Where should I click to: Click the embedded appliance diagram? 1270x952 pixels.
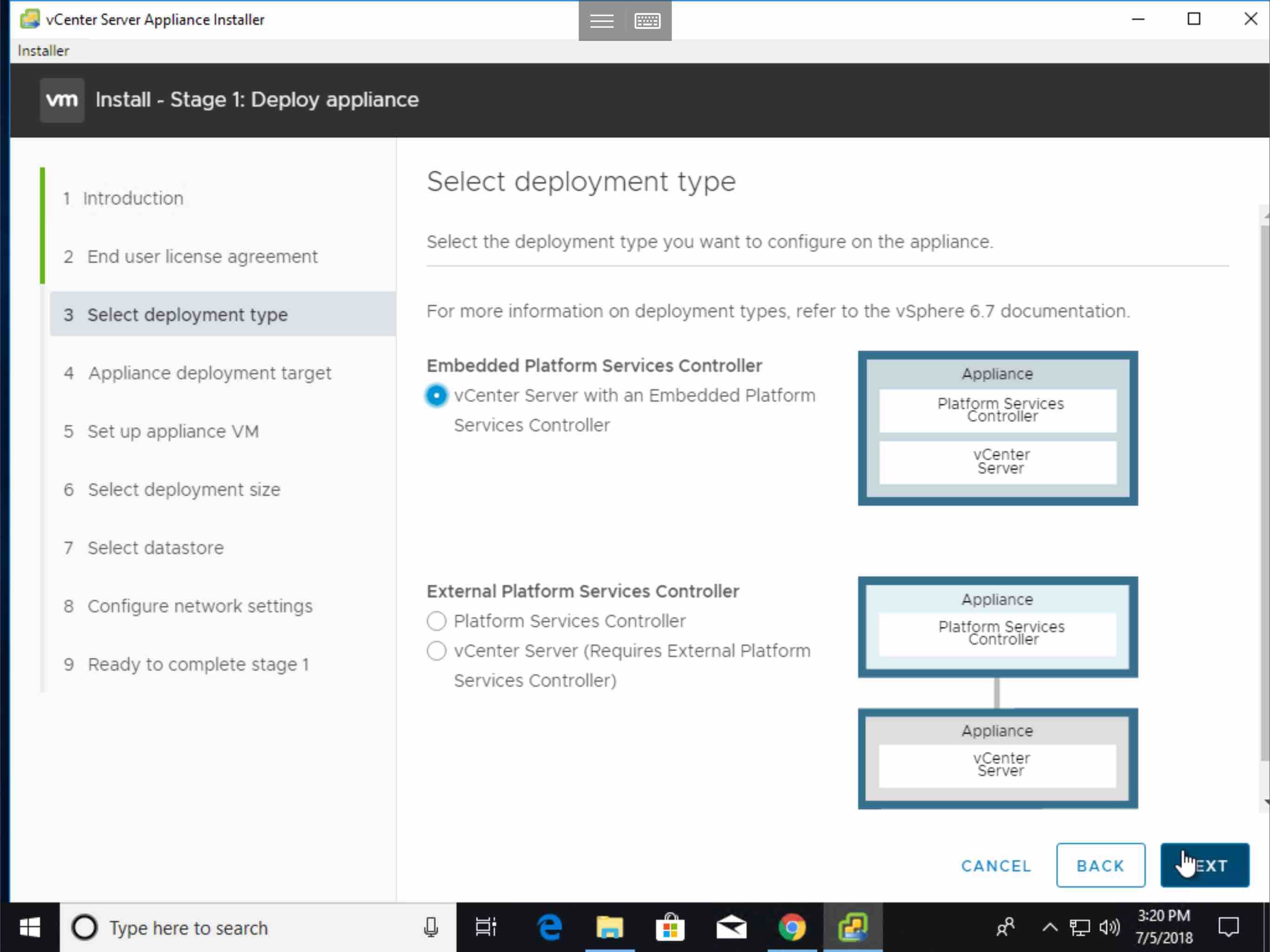pos(998,428)
